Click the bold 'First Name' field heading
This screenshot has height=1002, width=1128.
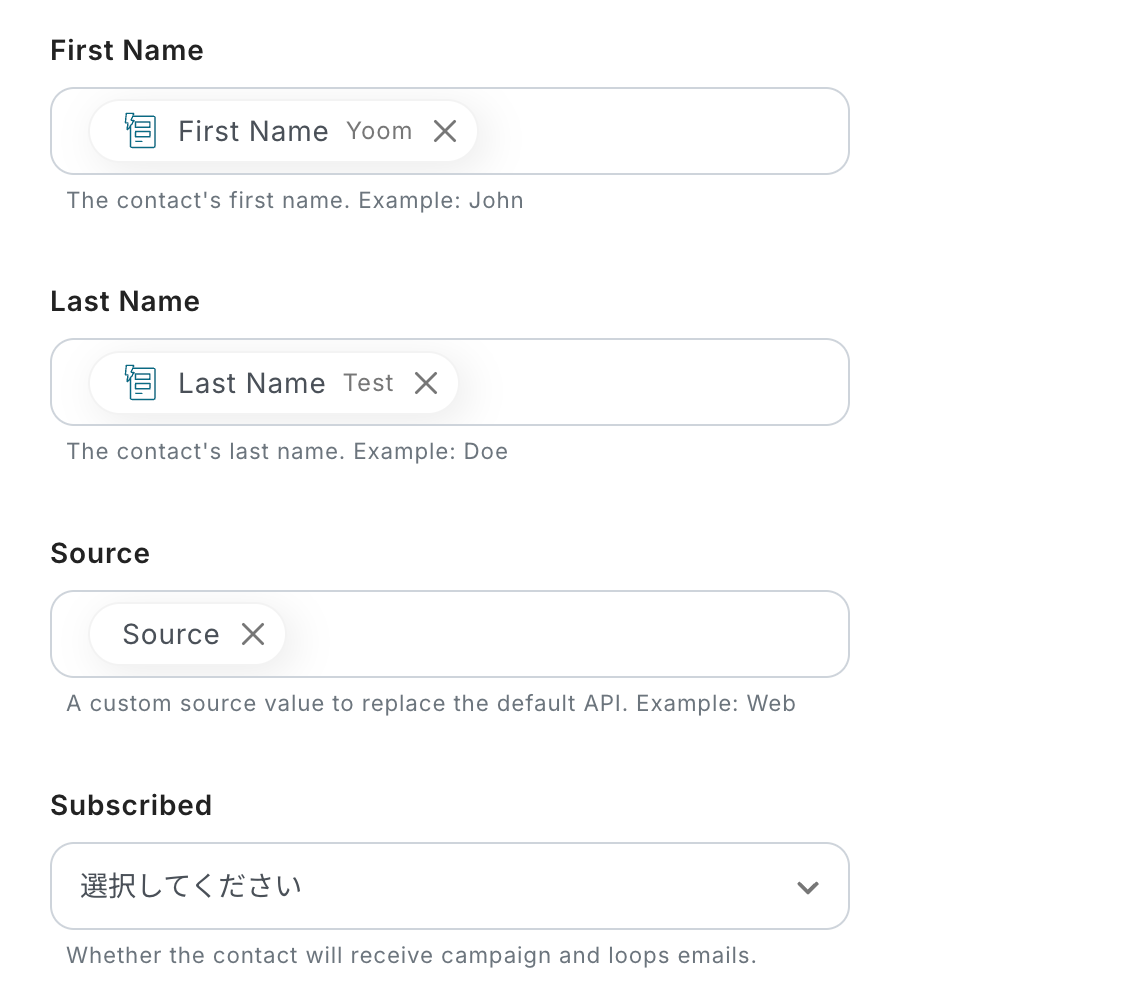coord(127,51)
